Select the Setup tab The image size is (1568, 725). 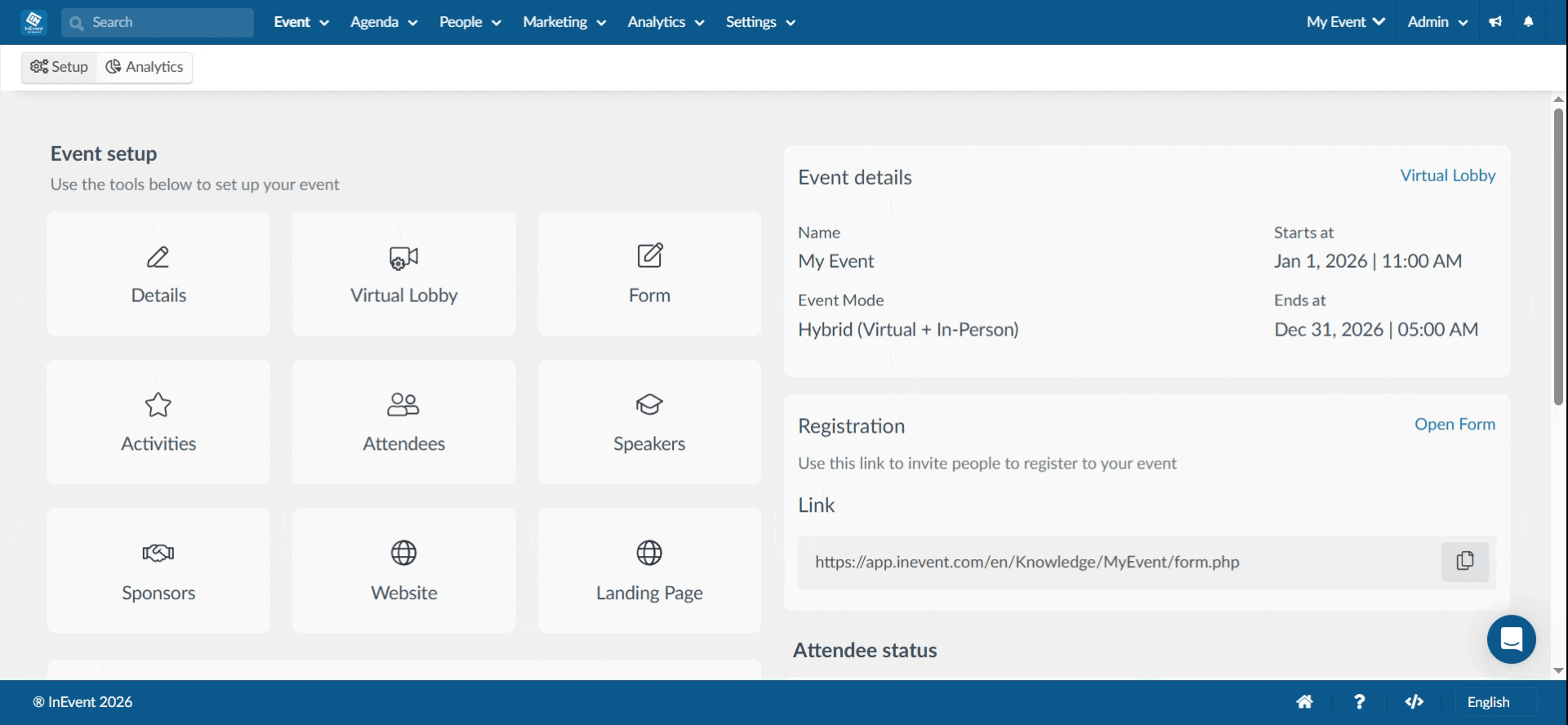coord(59,67)
